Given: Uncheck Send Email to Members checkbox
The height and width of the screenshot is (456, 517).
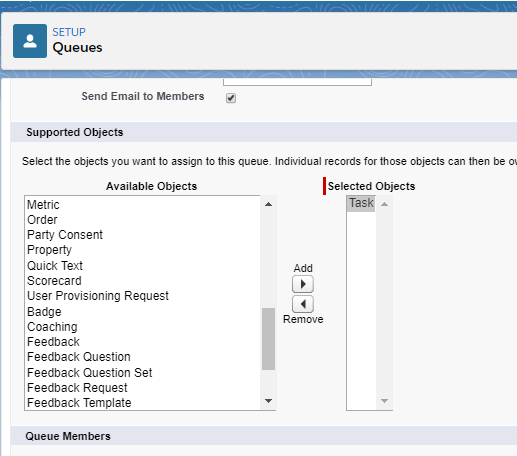Looking at the screenshot, I should tap(231, 98).
